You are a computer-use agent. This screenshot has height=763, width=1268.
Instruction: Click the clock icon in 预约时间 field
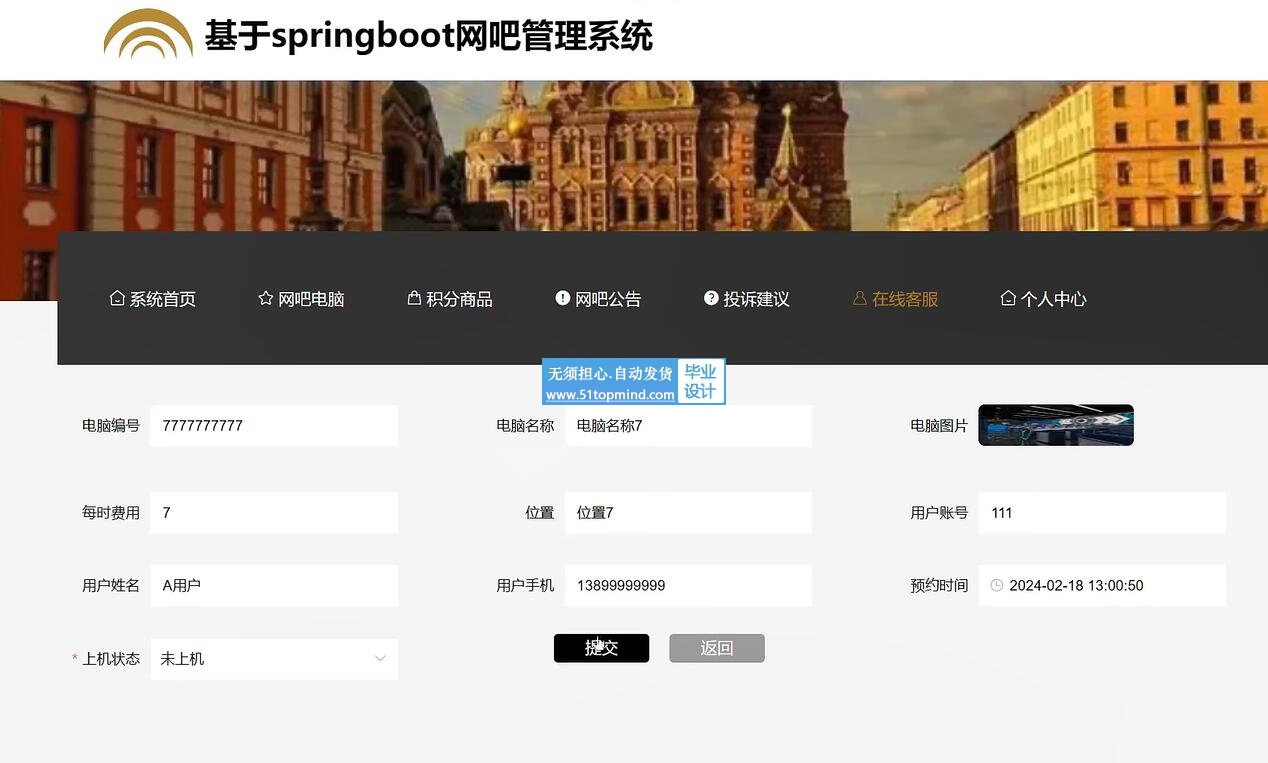pos(996,585)
